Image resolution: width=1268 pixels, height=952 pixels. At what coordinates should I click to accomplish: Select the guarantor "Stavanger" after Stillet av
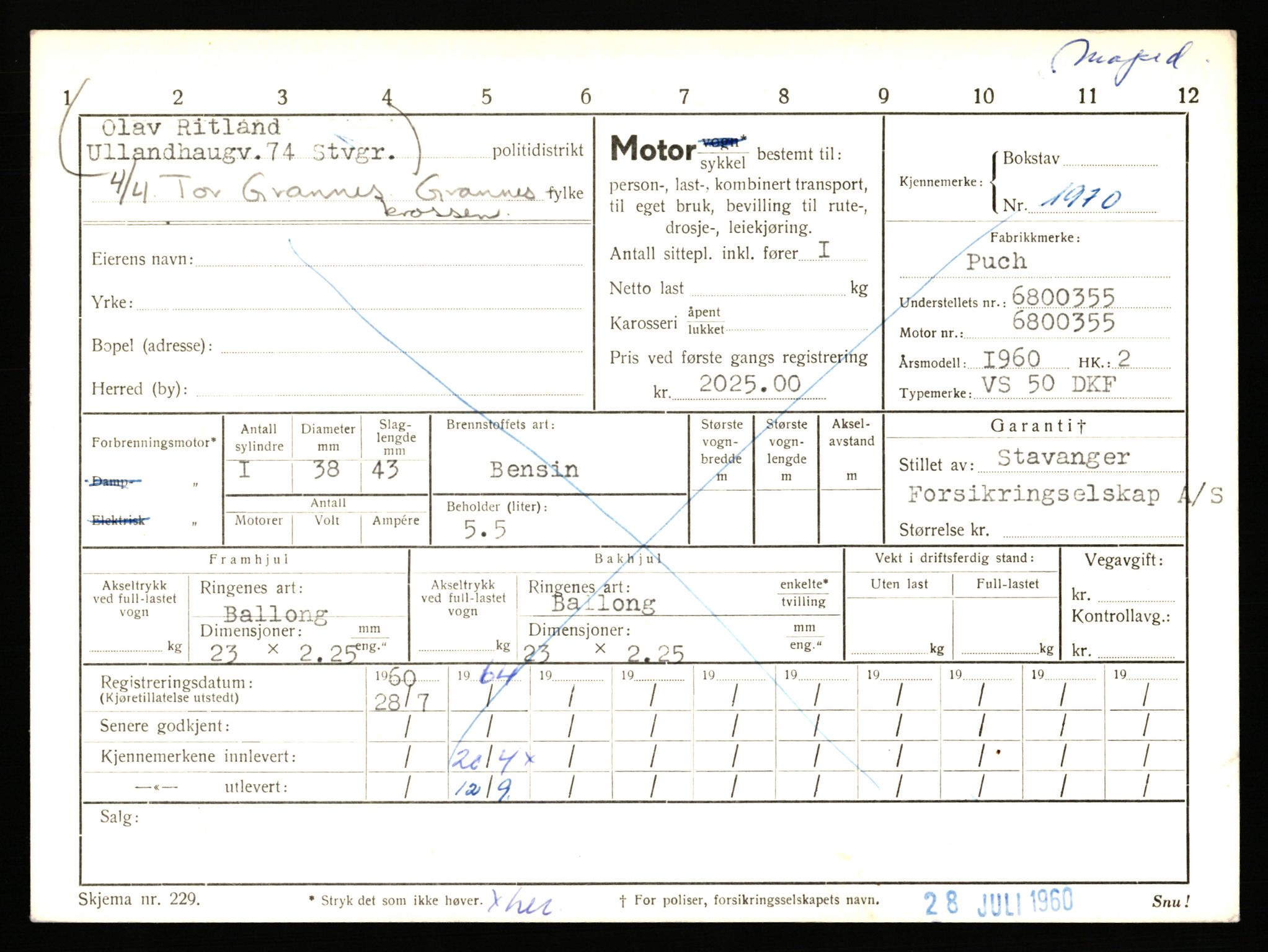[x=1063, y=457]
